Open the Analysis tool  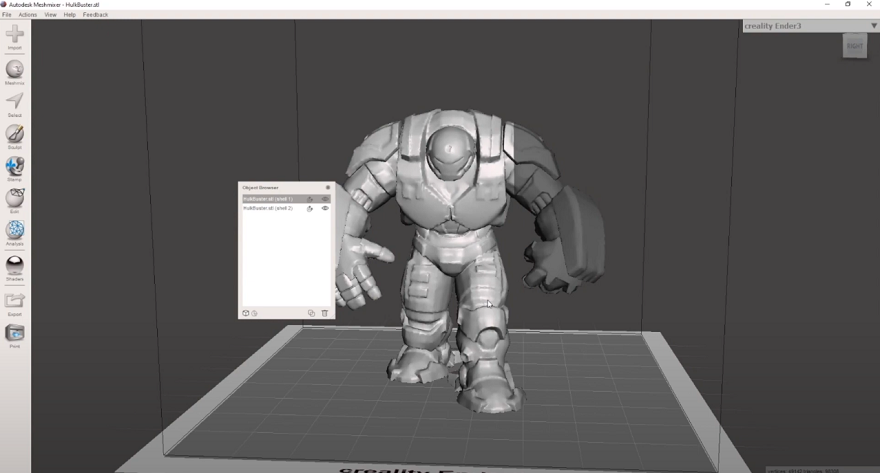pyautogui.click(x=15, y=230)
